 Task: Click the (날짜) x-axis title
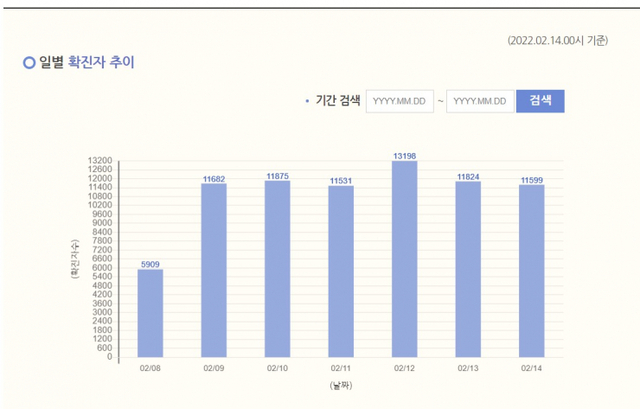click(341, 385)
